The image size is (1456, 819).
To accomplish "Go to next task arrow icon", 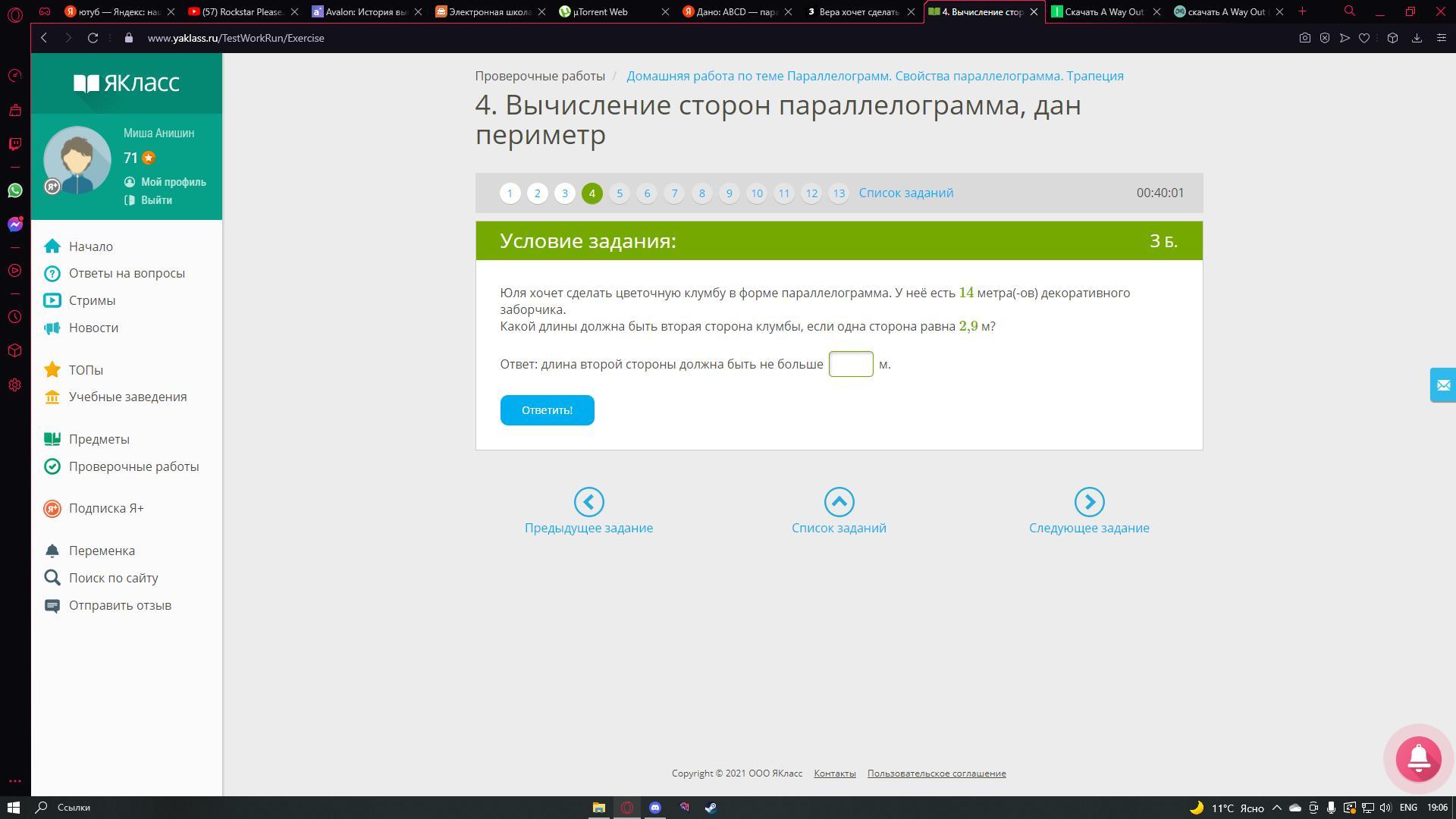I will click(1089, 502).
